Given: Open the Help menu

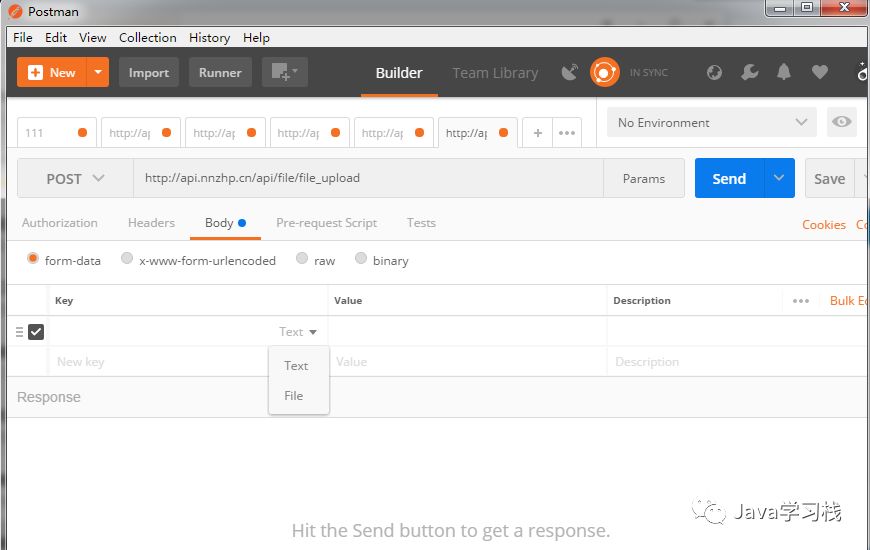Looking at the screenshot, I should [256, 38].
